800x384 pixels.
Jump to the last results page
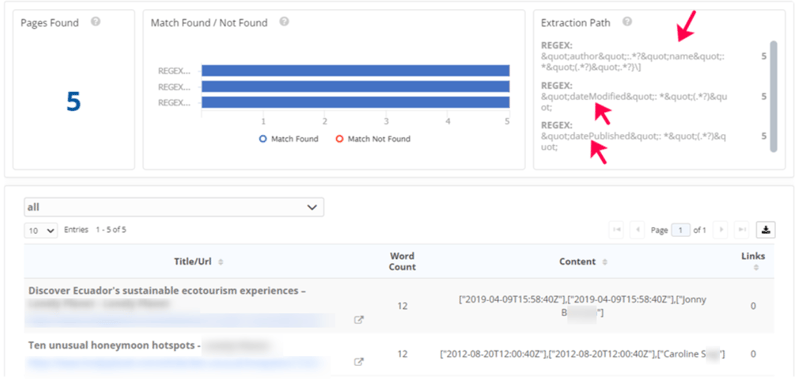pos(741,230)
